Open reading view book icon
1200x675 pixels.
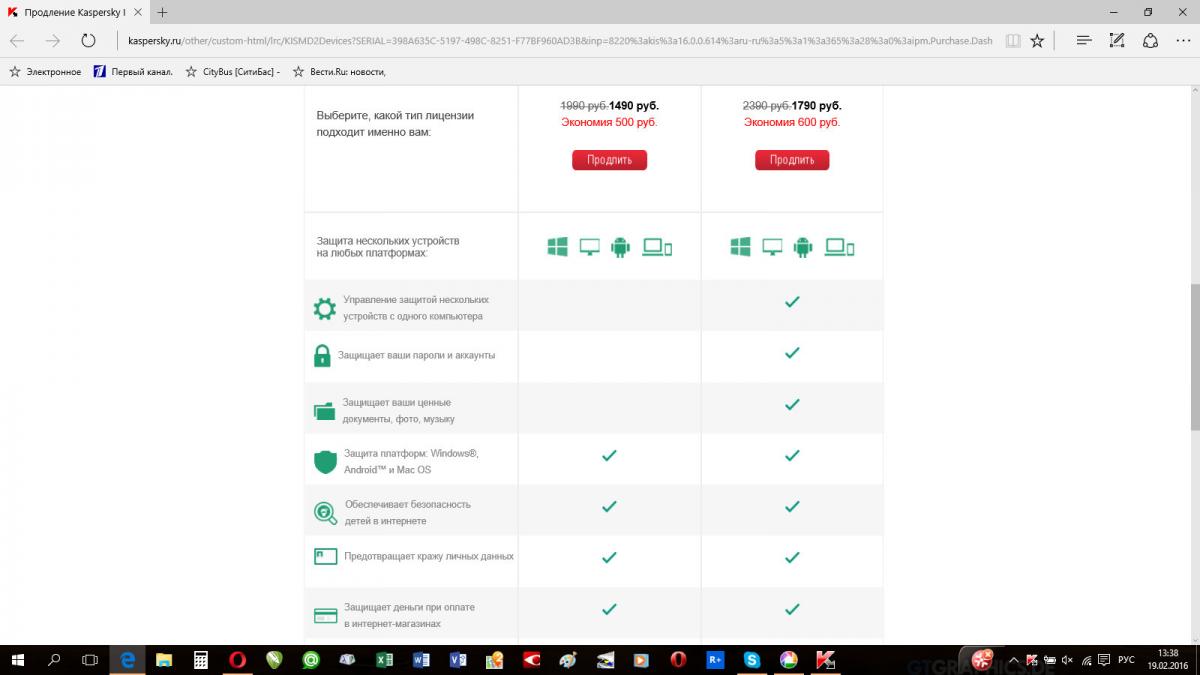[x=1013, y=41]
